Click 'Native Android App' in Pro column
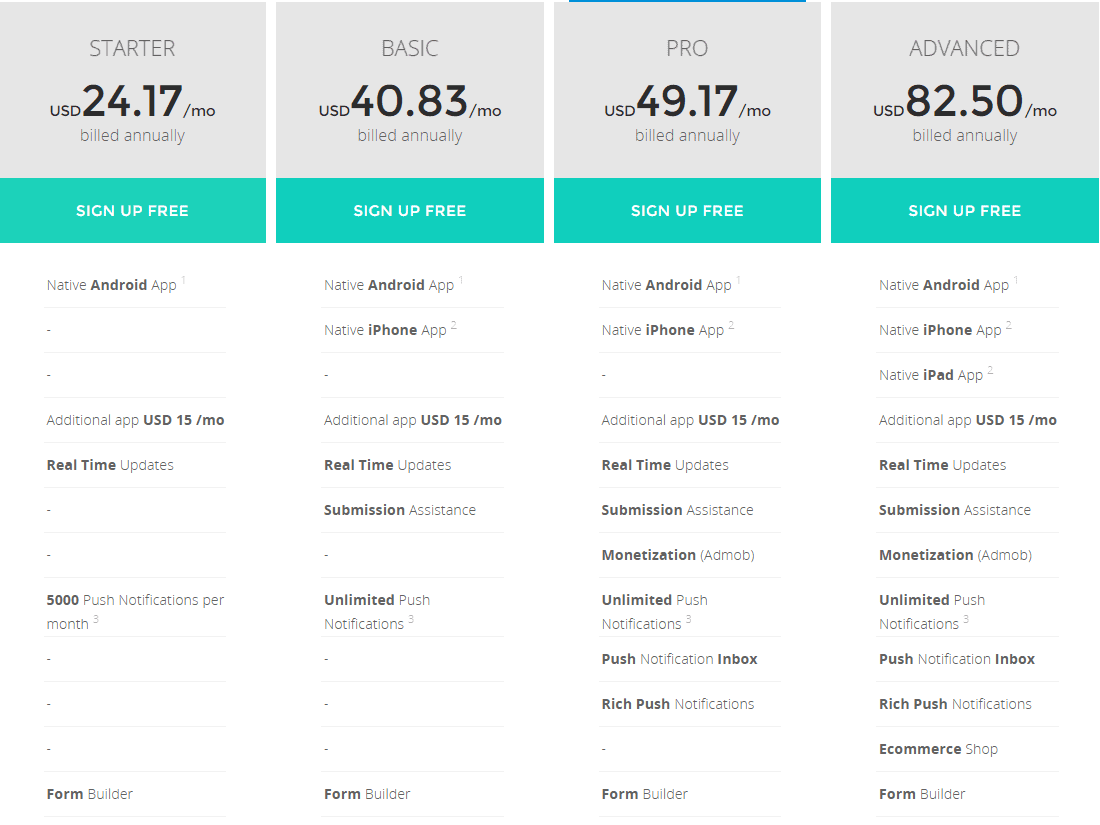The width and height of the screenshot is (1100, 825). coord(666,285)
